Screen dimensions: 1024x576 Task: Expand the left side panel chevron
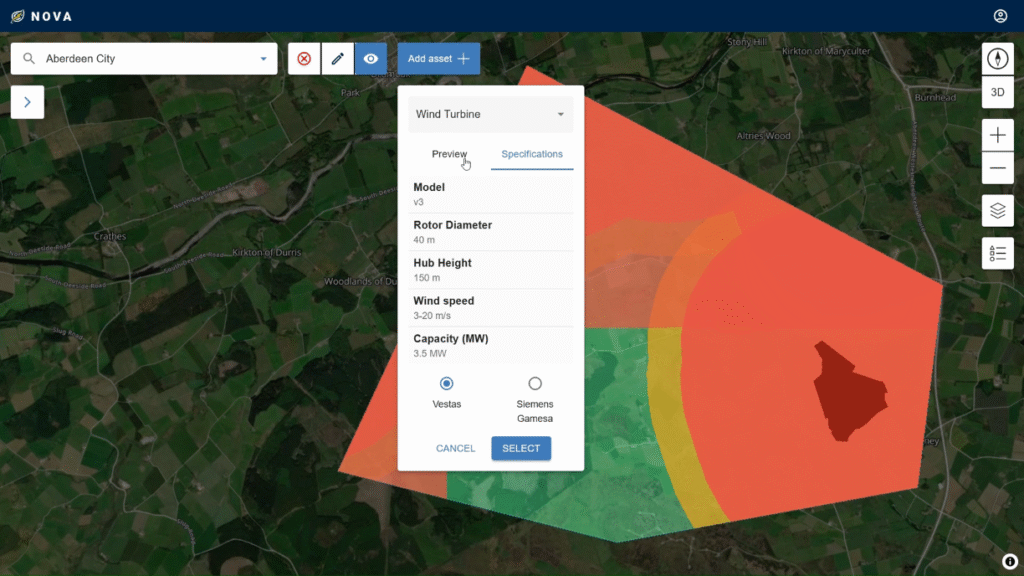coord(27,102)
